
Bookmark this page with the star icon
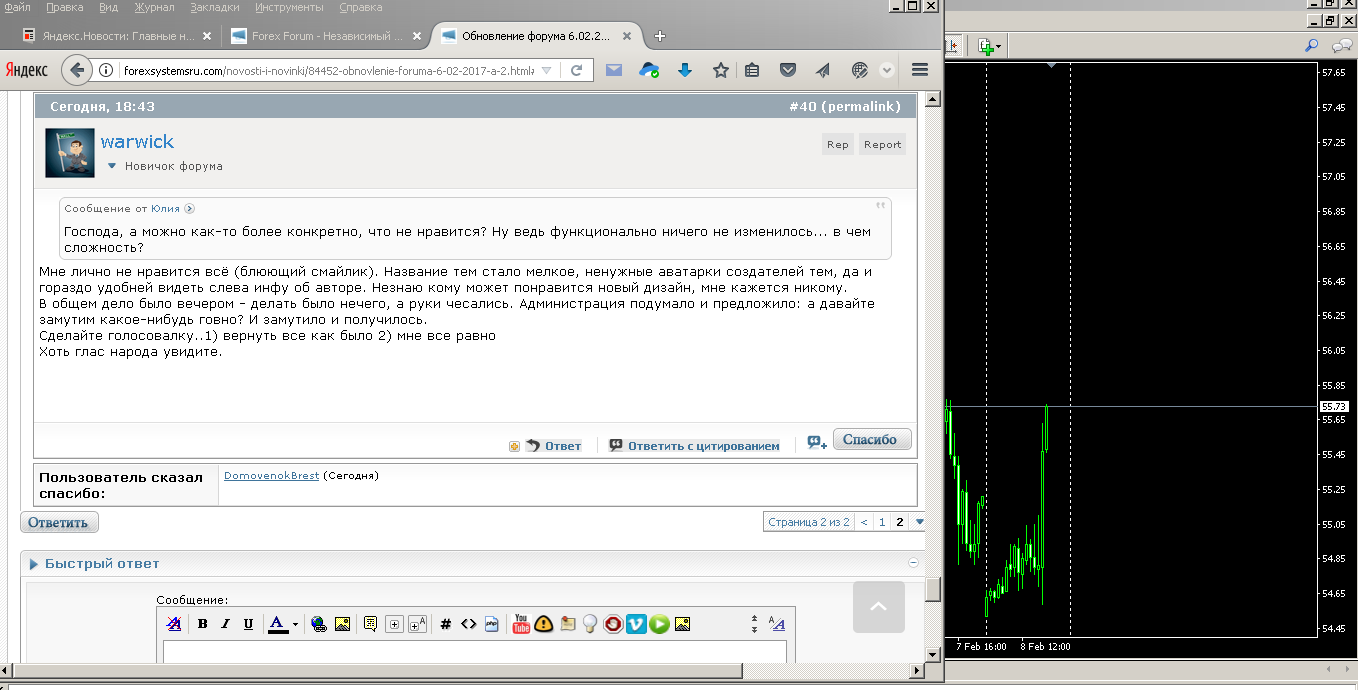click(x=720, y=70)
